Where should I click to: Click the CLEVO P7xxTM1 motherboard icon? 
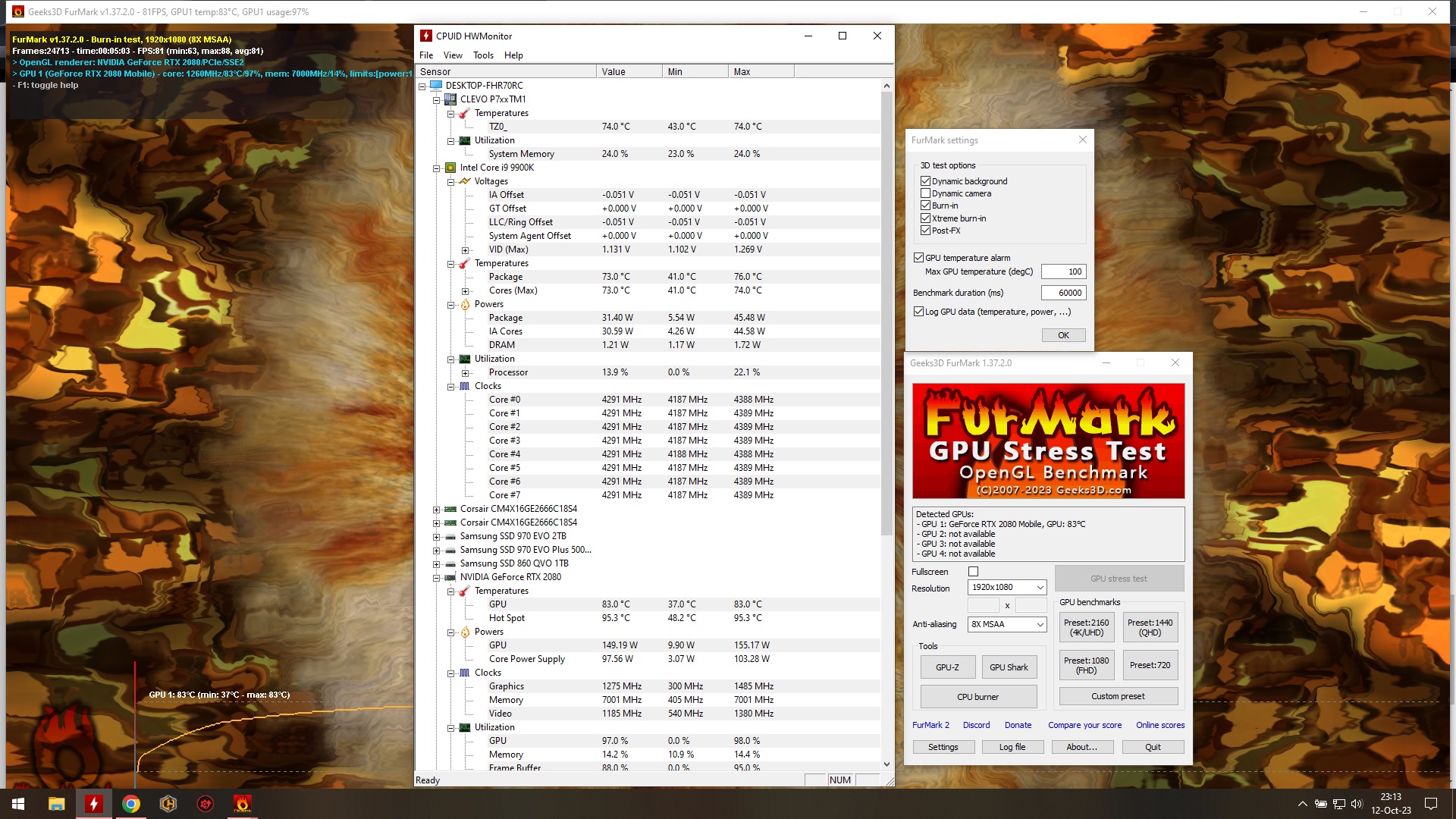point(450,99)
